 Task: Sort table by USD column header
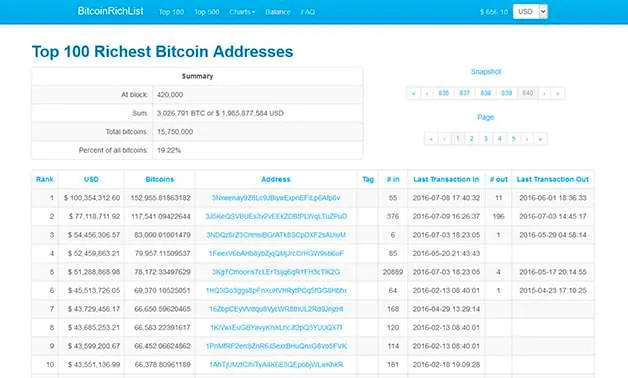[x=91, y=179]
